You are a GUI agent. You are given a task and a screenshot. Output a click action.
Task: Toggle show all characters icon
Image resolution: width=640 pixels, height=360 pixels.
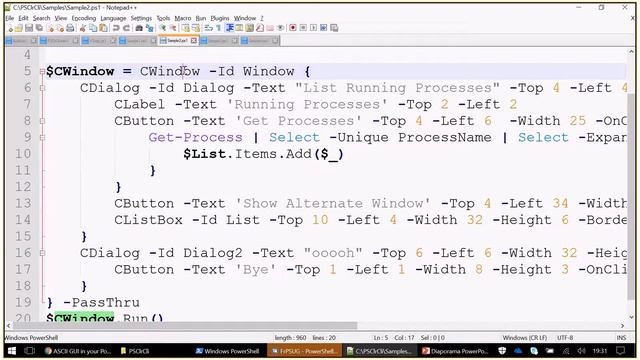[x=219, y=28]
